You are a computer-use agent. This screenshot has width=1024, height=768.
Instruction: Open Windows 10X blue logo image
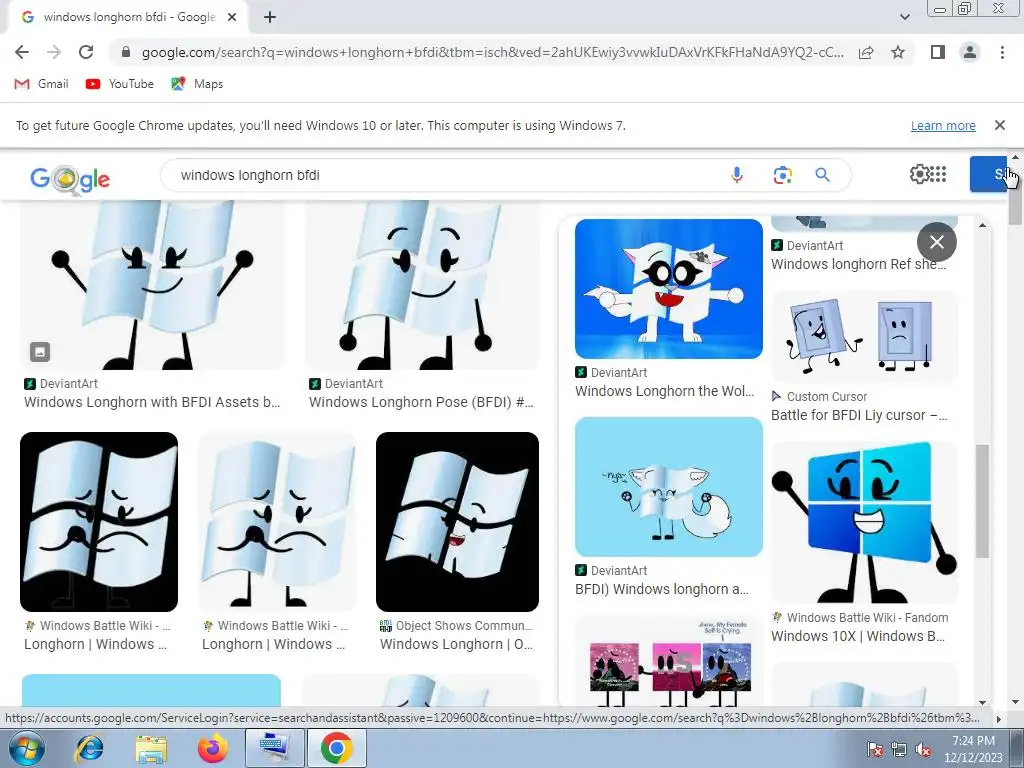tap(865, 522)
